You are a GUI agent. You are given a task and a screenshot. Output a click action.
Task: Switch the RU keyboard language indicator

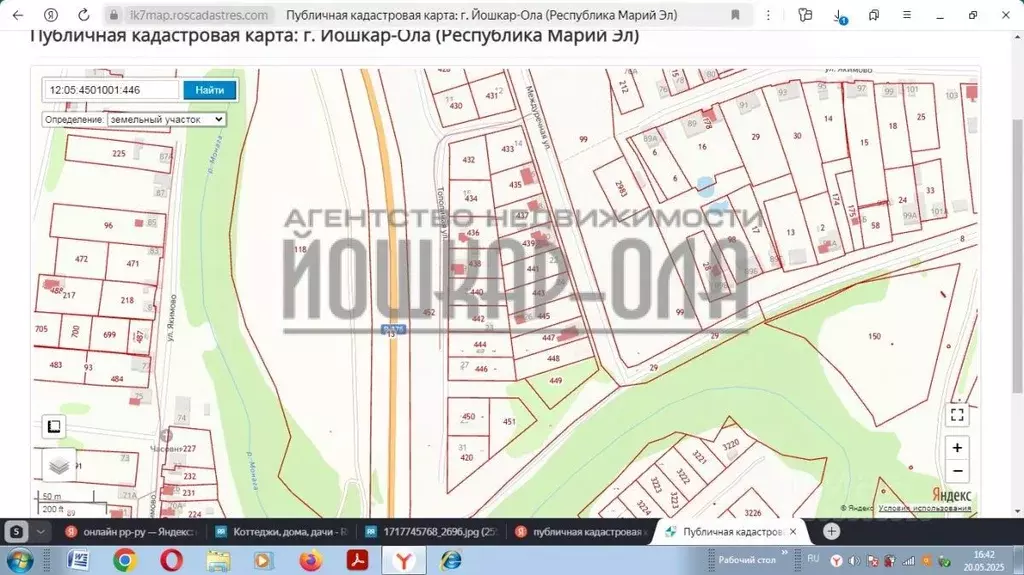click(x=813, y=559)
